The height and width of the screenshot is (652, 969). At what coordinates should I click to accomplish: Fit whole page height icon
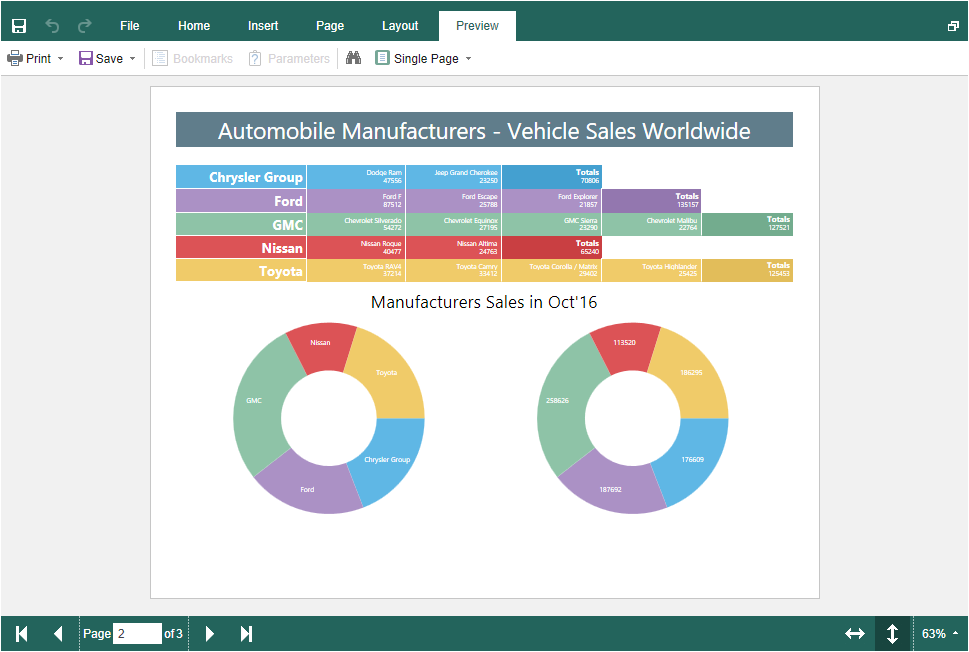click(x=892, y=633)
